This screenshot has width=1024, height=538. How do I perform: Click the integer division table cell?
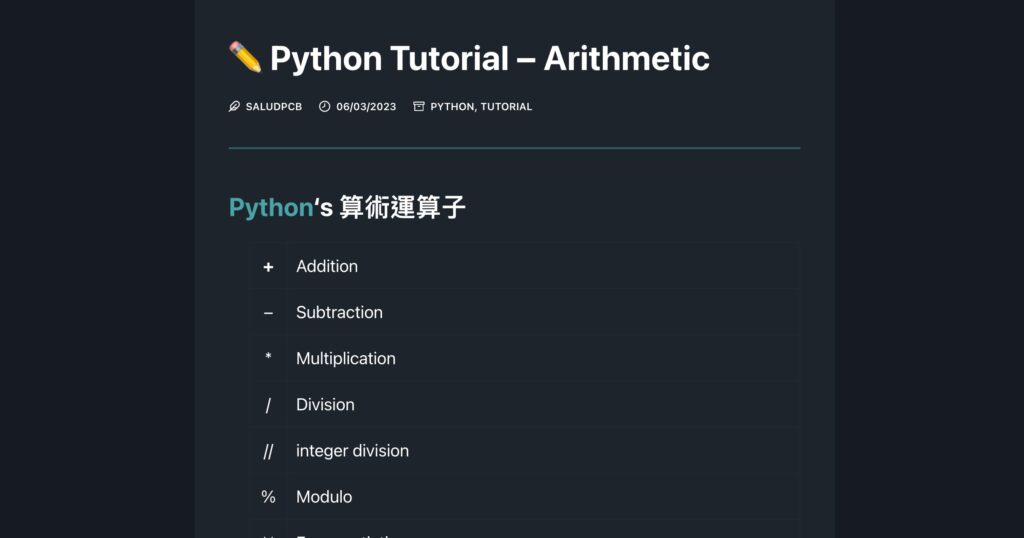[352, 450]
